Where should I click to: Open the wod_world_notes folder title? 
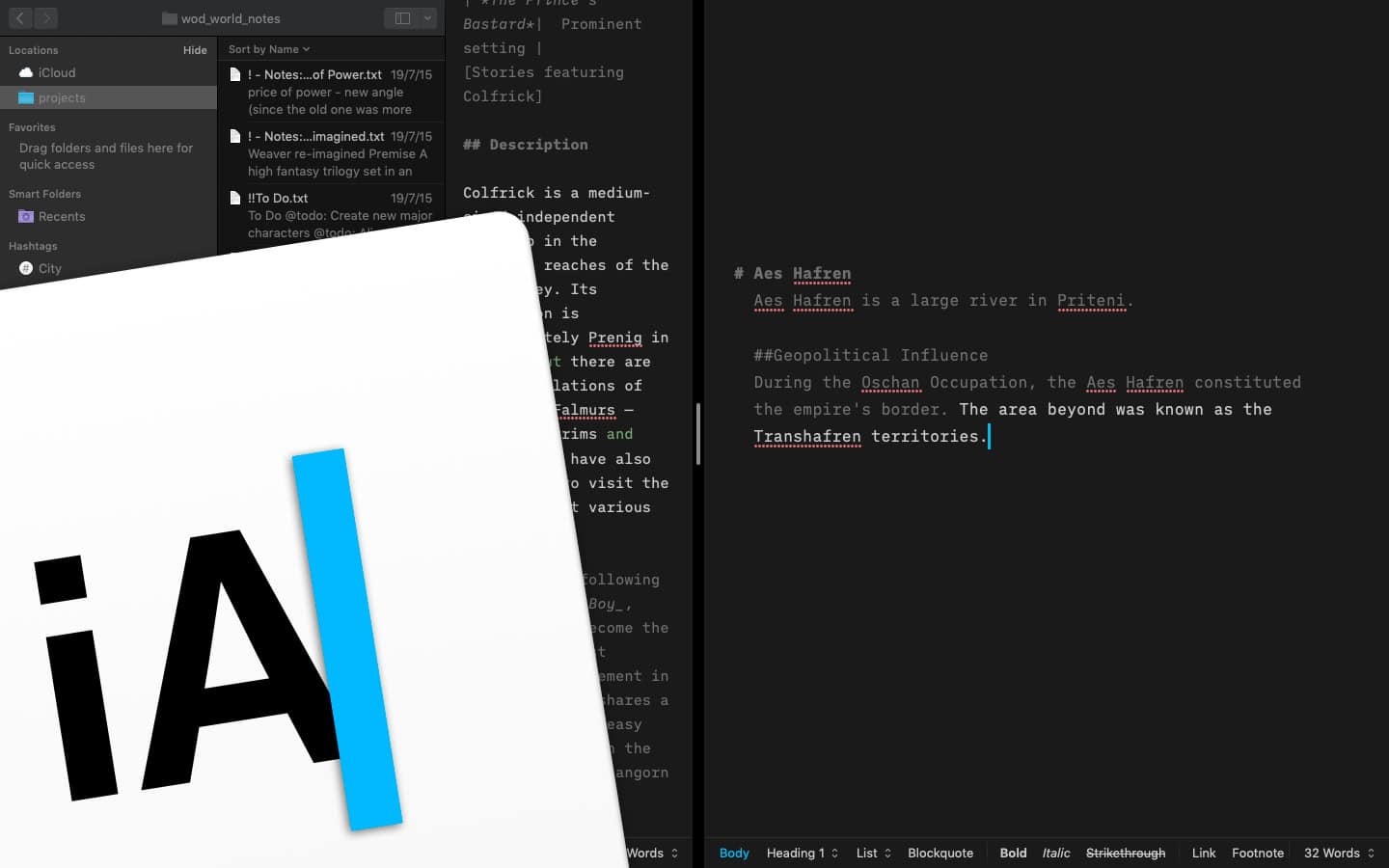[221, 18]
